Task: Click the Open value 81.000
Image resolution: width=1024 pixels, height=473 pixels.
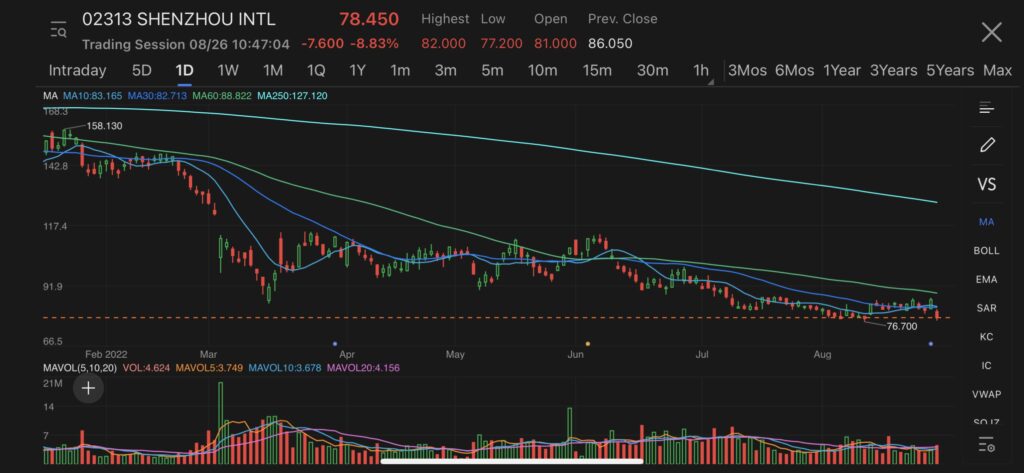Action: coord(555,44)
